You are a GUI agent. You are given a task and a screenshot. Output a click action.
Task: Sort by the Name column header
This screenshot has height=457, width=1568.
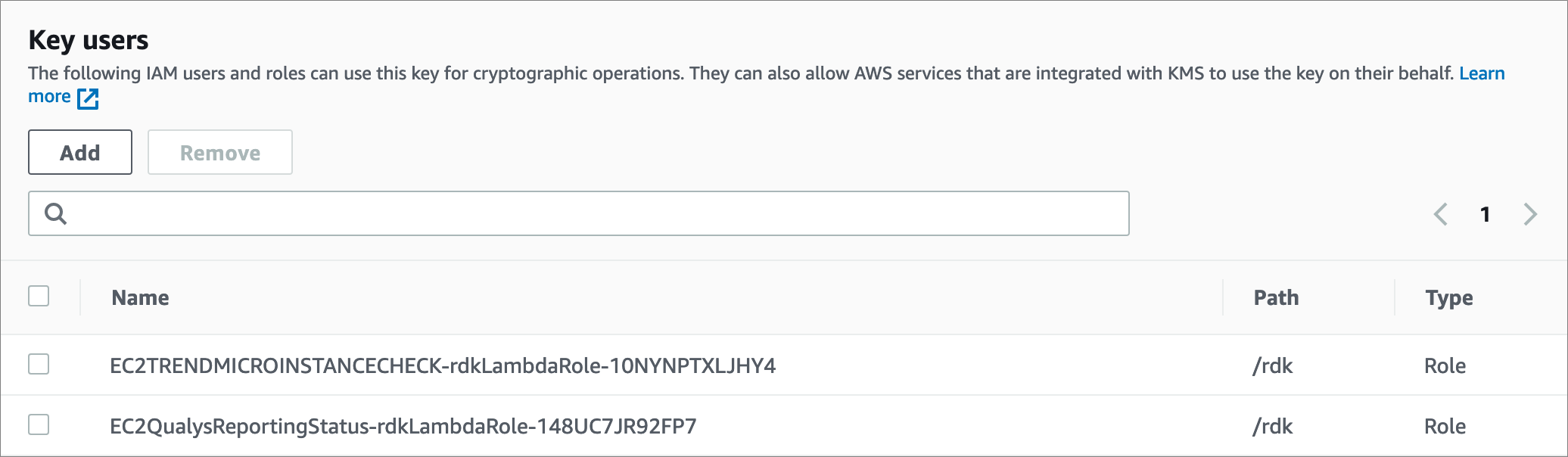(140, 297)
